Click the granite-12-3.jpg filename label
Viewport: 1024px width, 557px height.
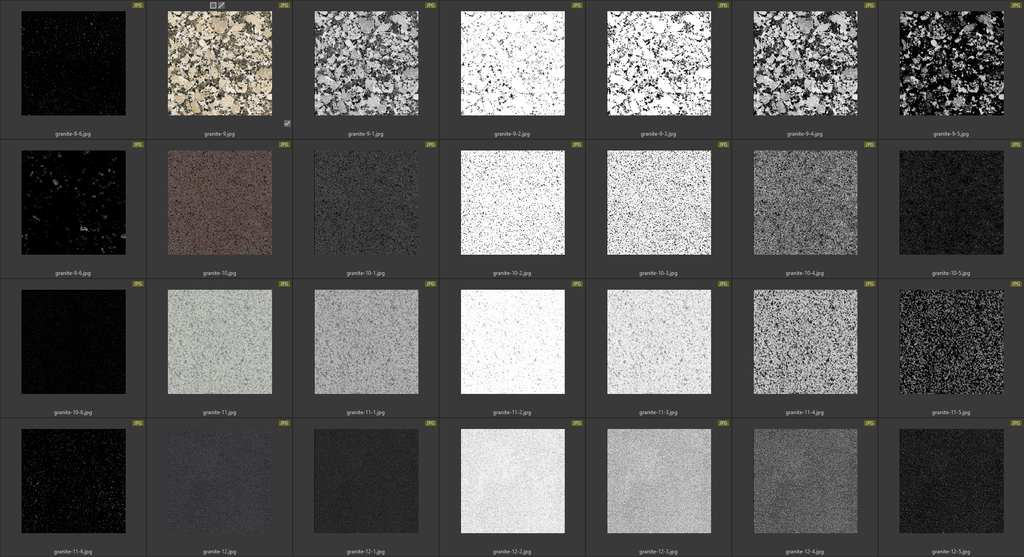click(659, 551)
